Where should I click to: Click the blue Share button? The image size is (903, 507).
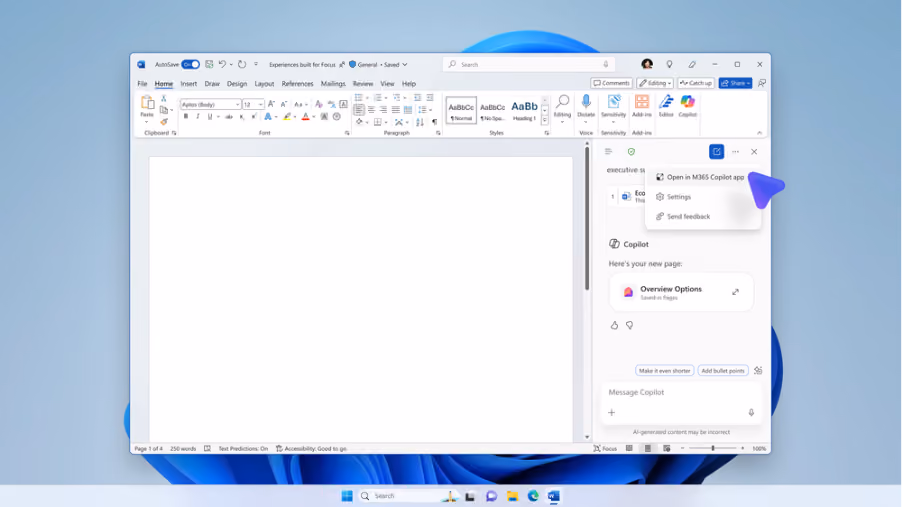click(735, 83)
